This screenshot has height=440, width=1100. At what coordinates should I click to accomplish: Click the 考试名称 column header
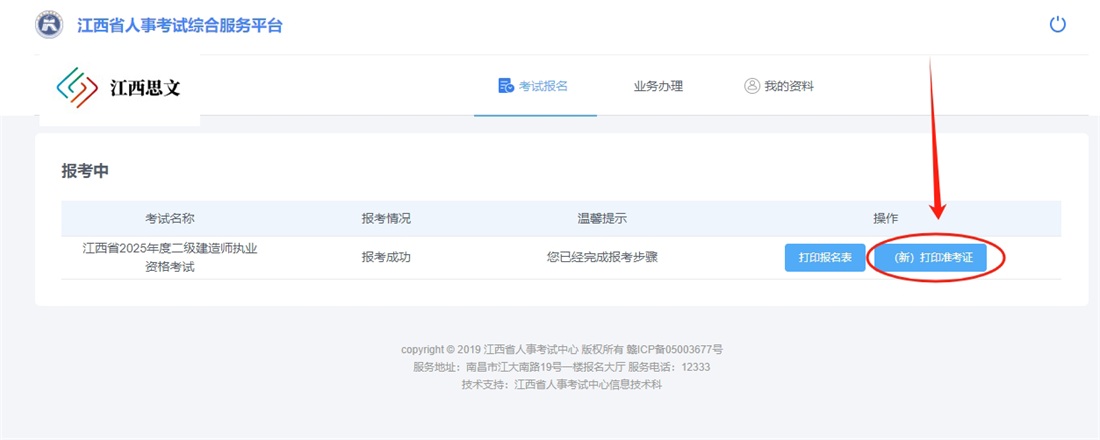pos(177,218)
